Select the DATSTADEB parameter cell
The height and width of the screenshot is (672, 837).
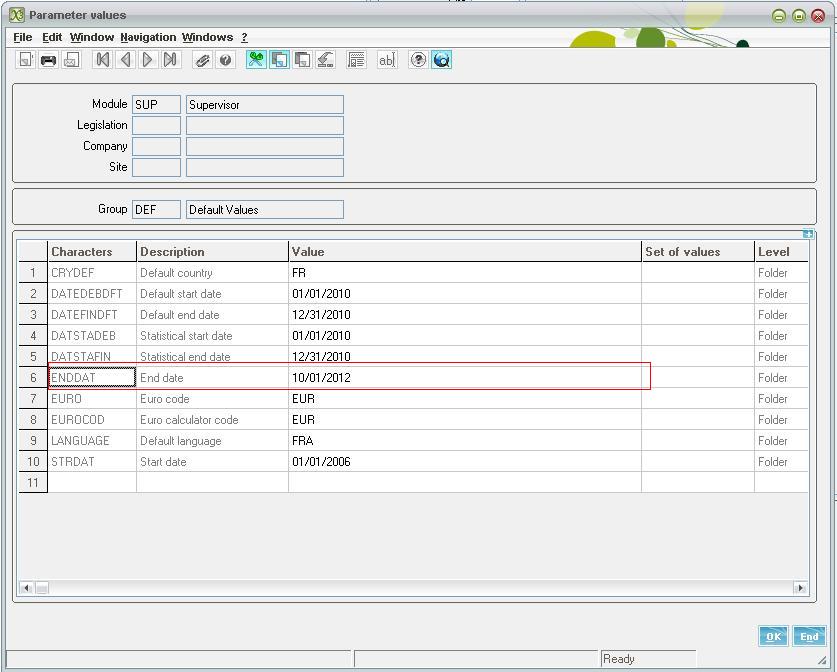click(92, 336)
